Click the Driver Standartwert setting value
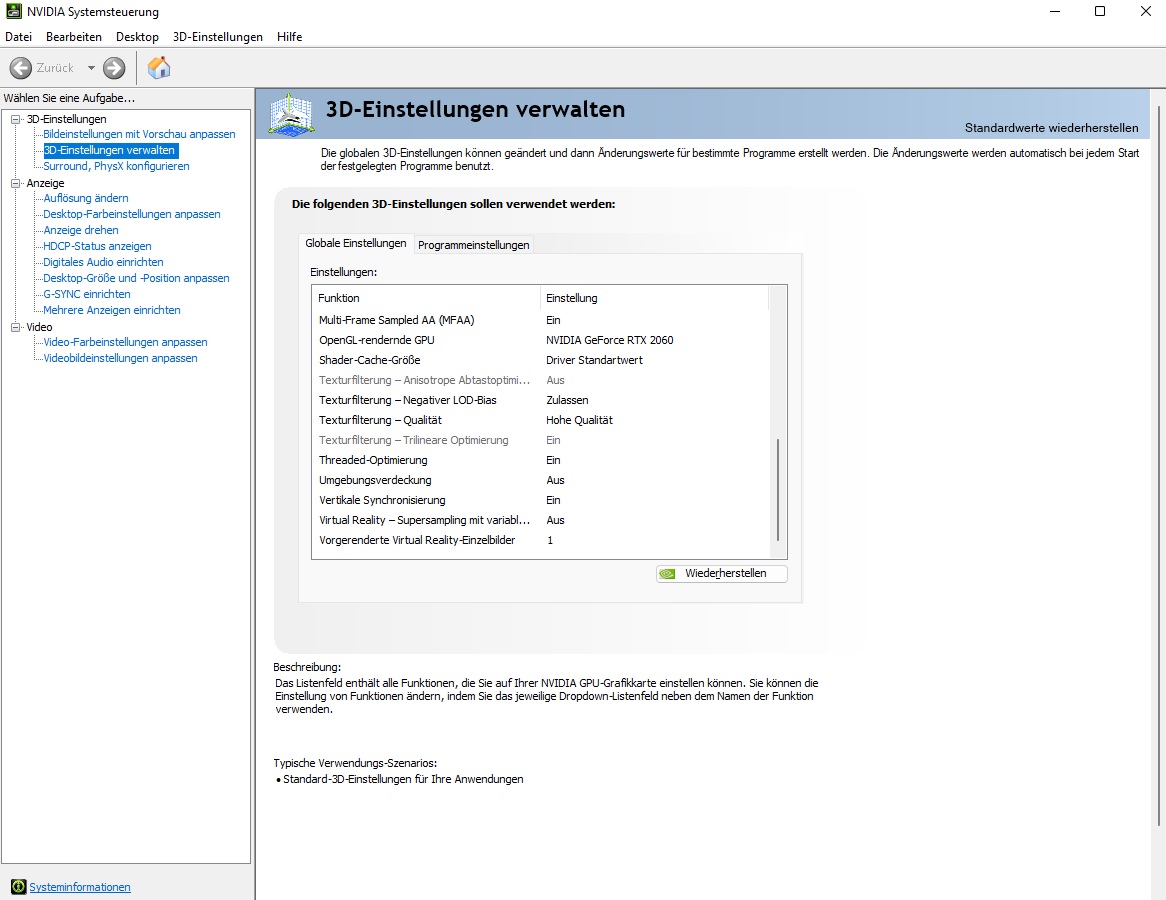The image size is (1166, 900). (x=594, y=360)
